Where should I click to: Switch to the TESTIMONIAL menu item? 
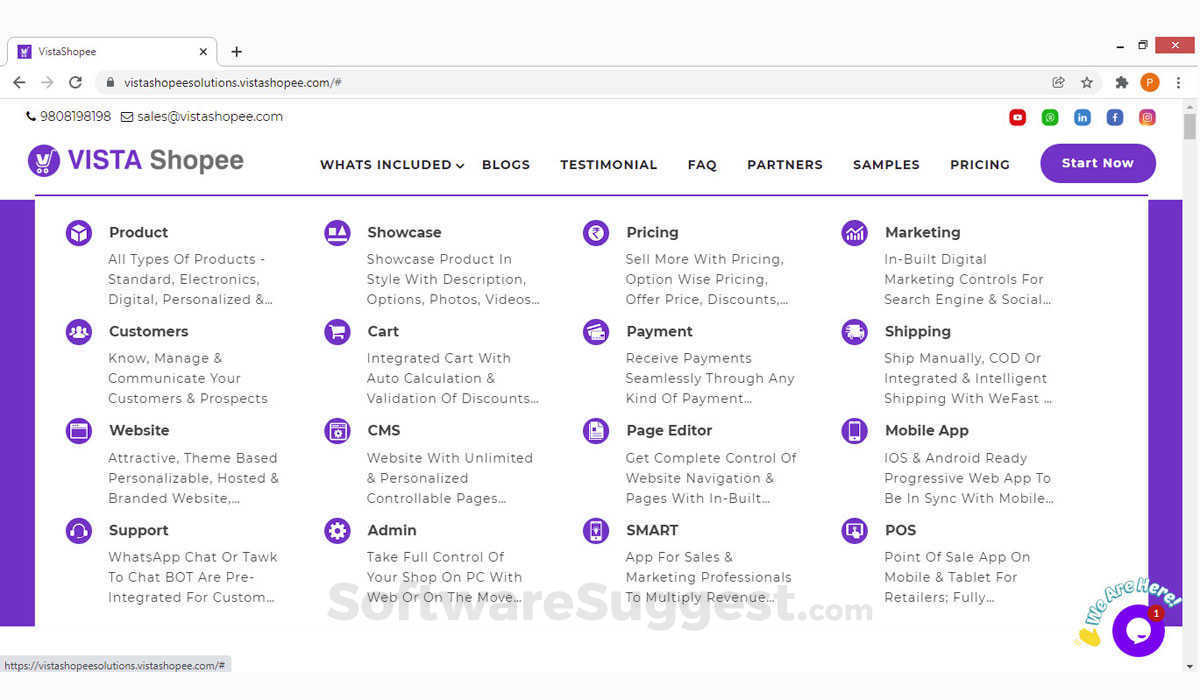(608, 165)
